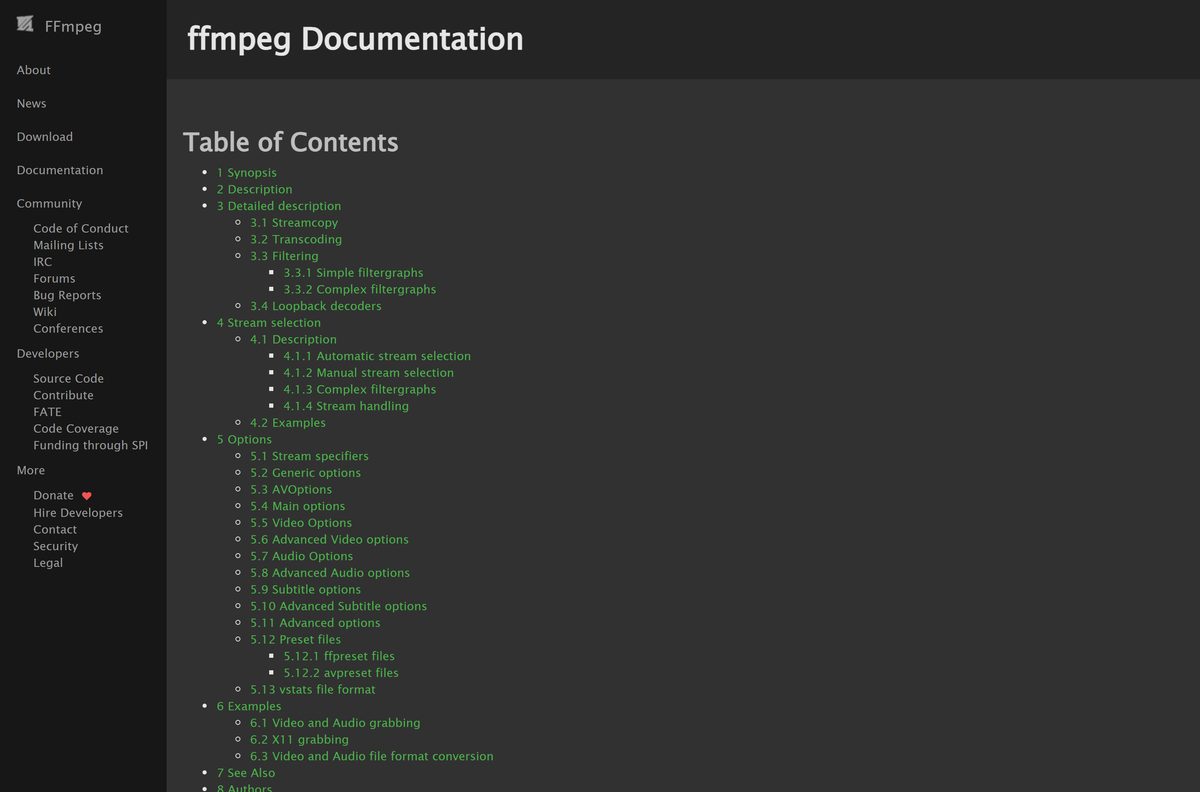This screenshot has width=1200, height=792.
Task: Open 5.9 Subtitle options
Action: click(x=305, y=589)
